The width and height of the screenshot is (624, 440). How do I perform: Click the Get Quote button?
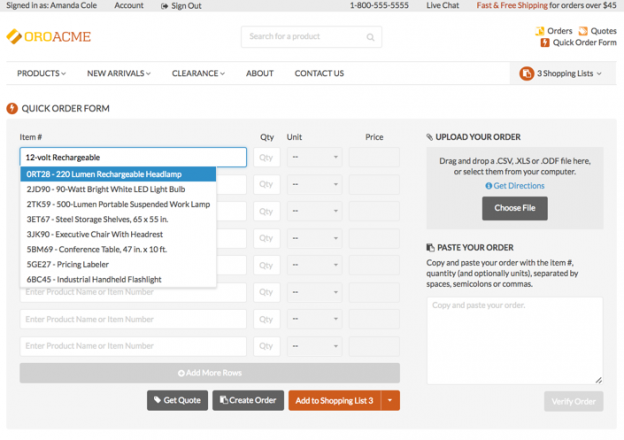pyautogui.click(x=177, y=400)
